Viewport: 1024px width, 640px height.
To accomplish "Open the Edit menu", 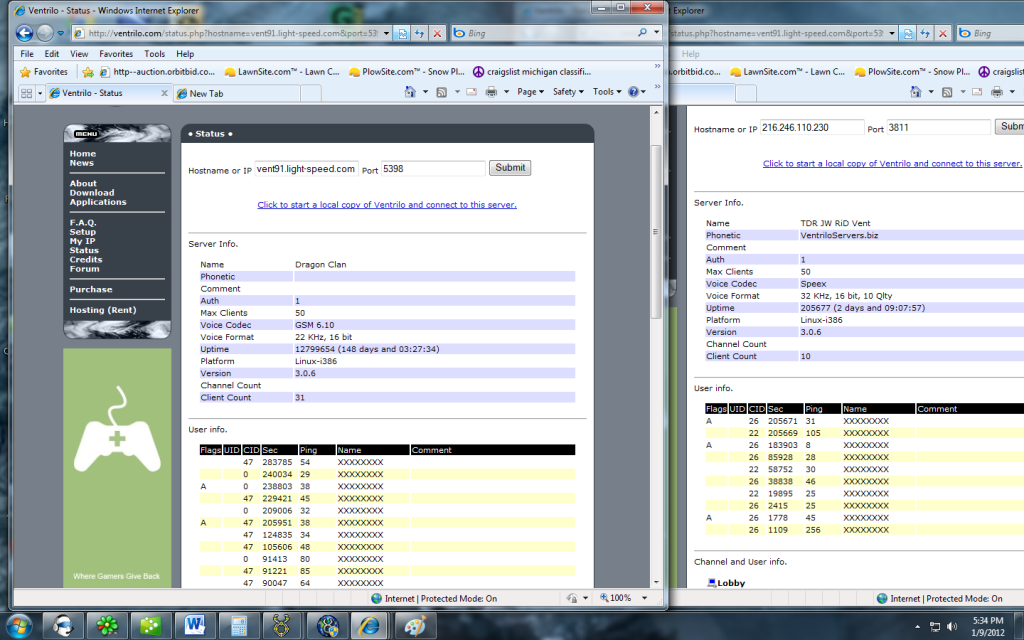I will click(52, 54).
